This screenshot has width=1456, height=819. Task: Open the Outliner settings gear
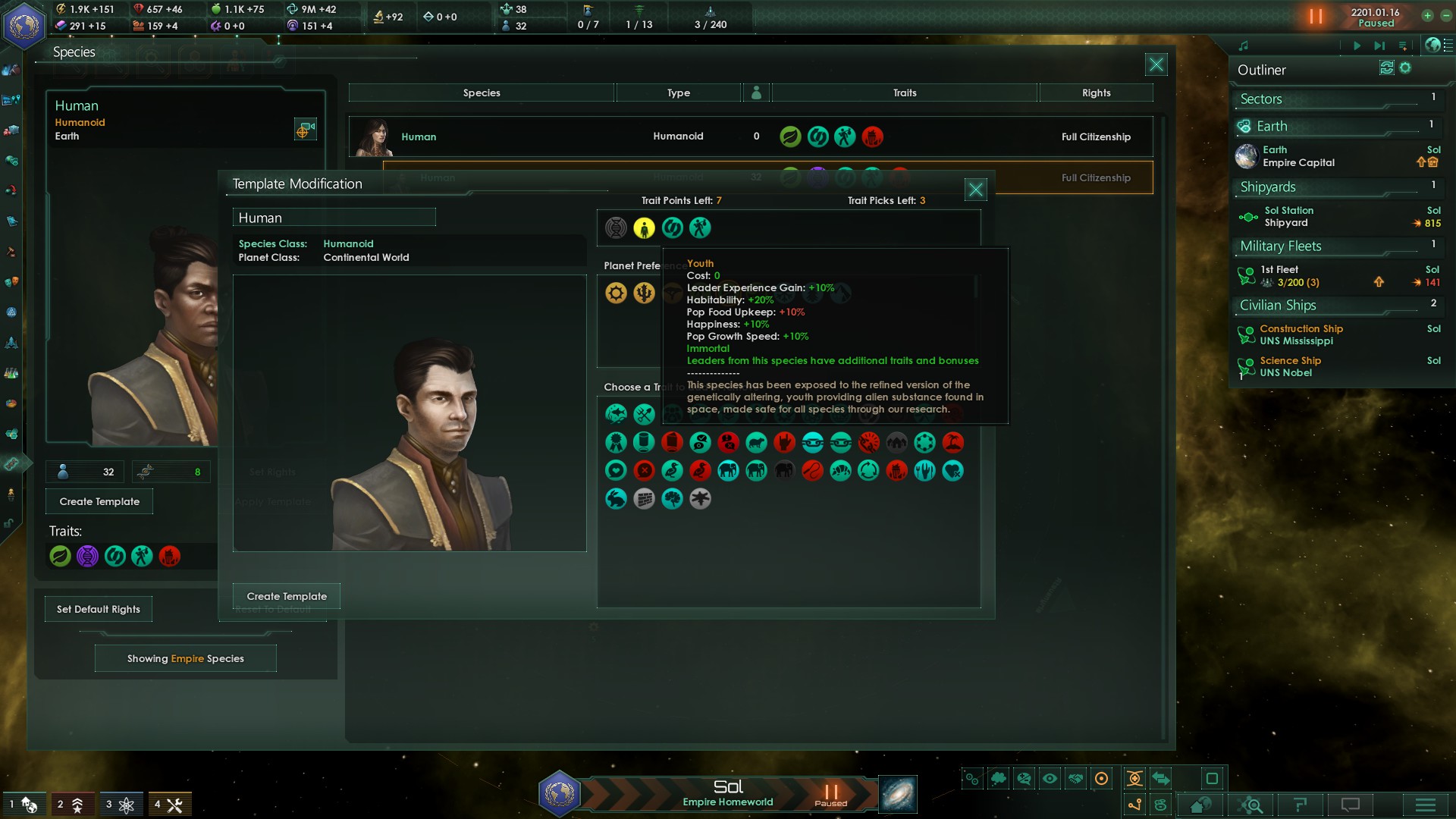(1405, 68)
